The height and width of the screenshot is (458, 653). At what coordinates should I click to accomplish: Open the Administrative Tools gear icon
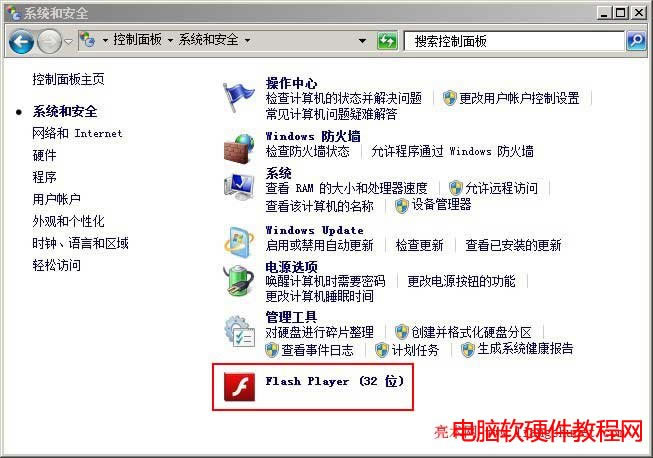coord(239,331)
